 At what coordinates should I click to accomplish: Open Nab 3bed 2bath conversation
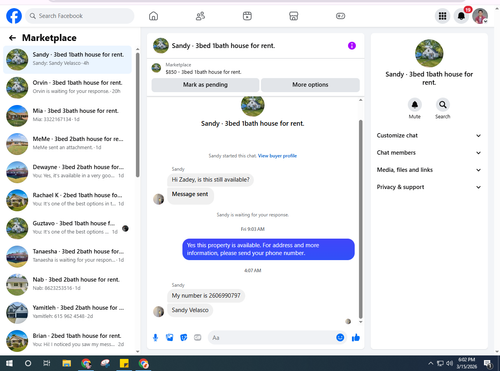coord(68,284)
